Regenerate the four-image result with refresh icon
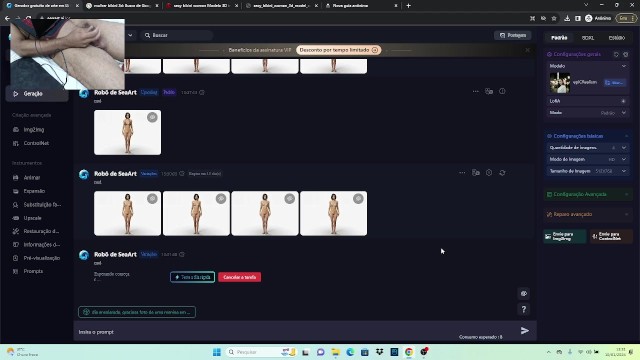640x360 pixels. (502, 173)
